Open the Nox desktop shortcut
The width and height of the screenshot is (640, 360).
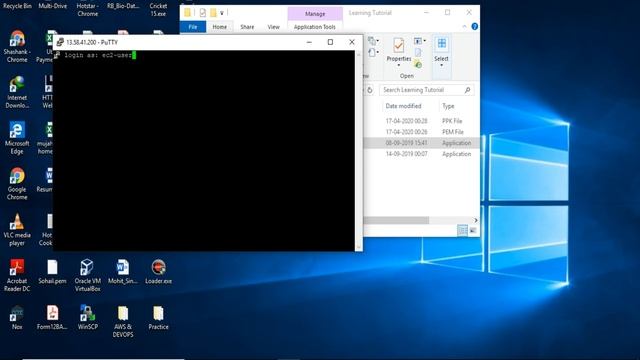(x=17, y=318)
